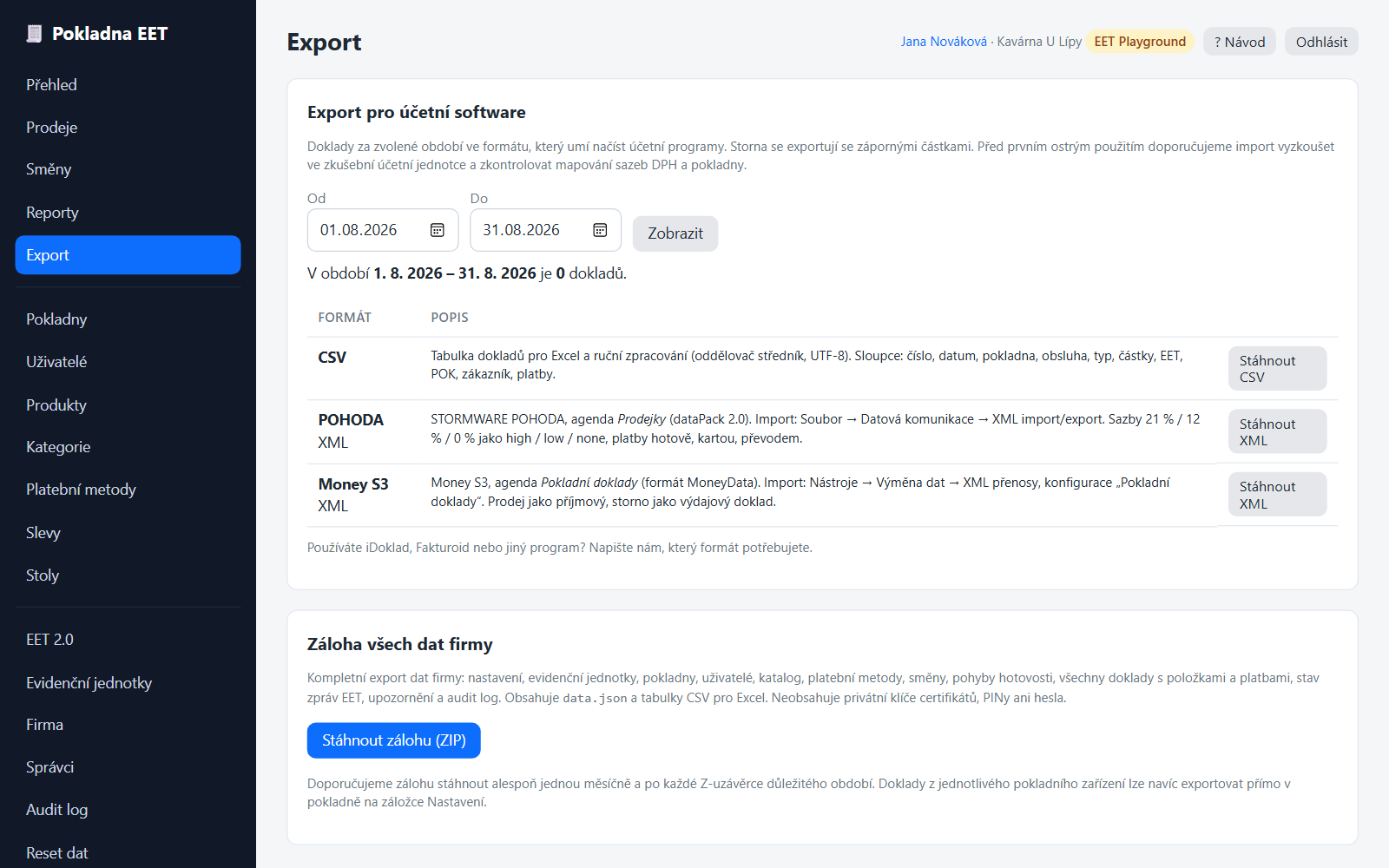Image resolution: width=1389 pixels, height=868 pixels.
Task: Focus the Do date input 31.08.2026
Action: click(545, 230)
